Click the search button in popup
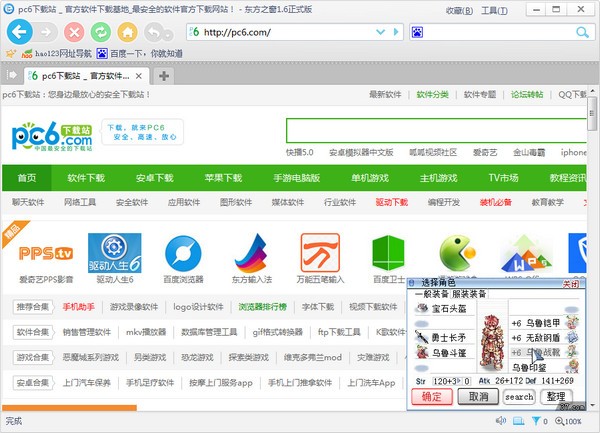The image size is (600, 433). tap(519, 397)
